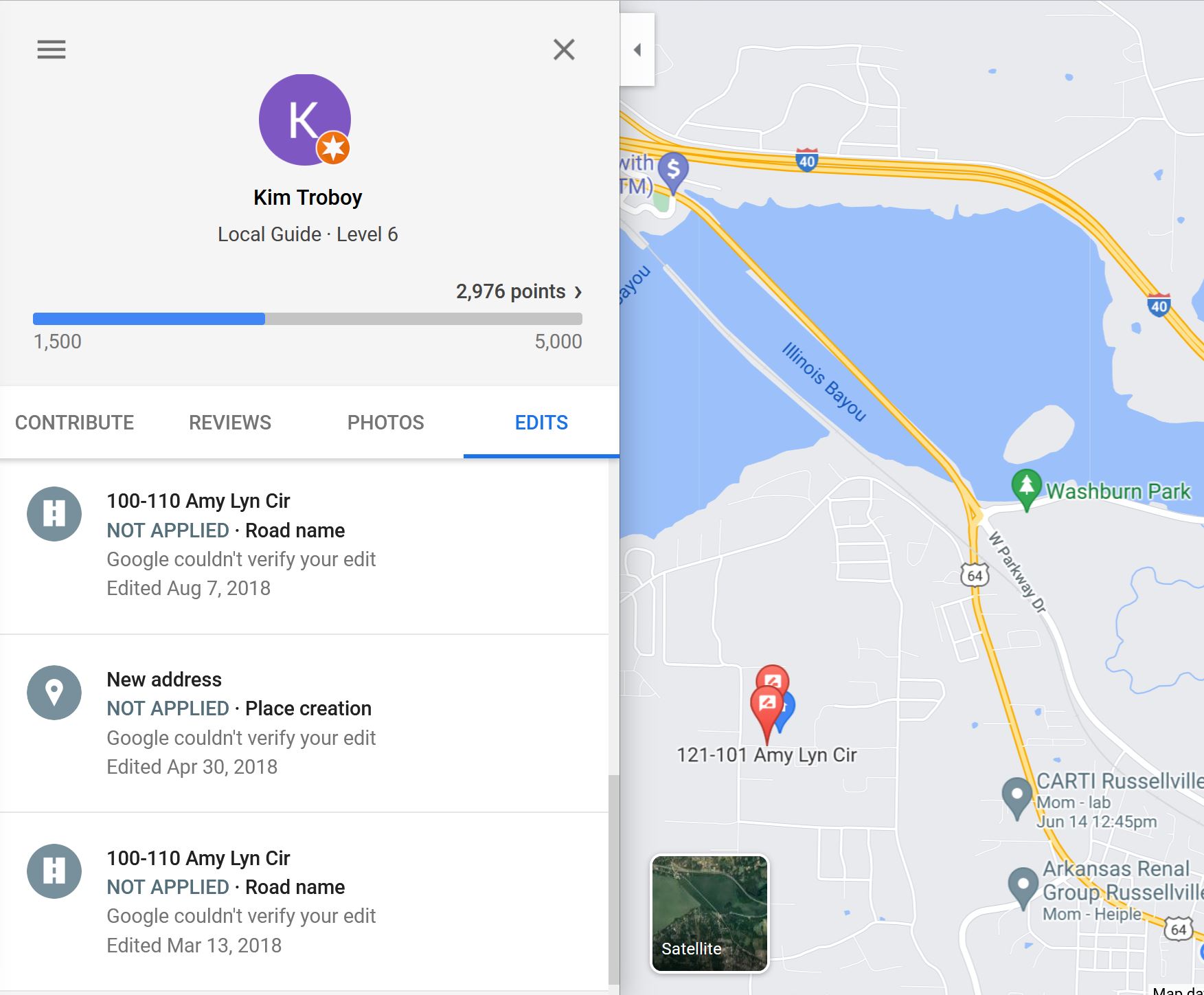
Task: Click the green Washburn Park marker
Action: (x=1026, y=489)
